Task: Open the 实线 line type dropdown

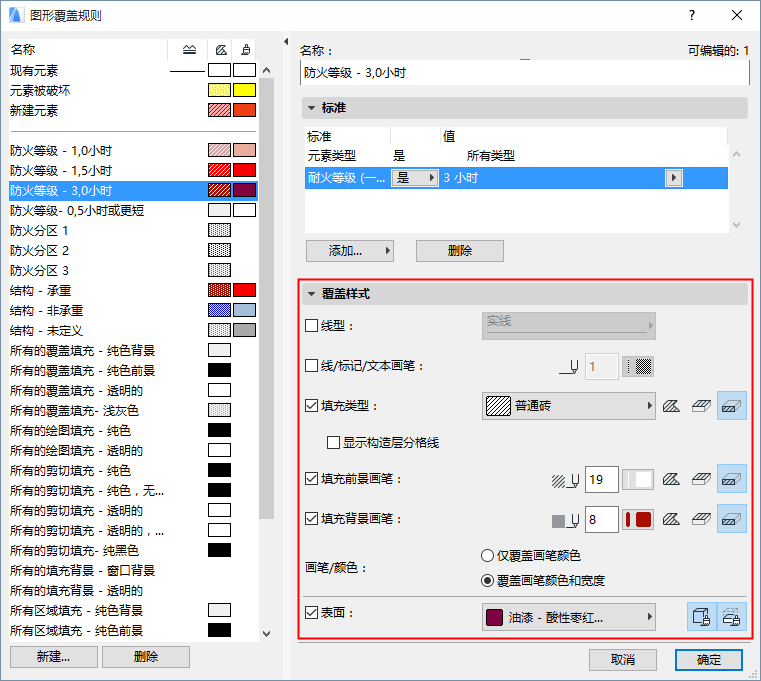Action: pyautogui.click(x=569, y=326)
